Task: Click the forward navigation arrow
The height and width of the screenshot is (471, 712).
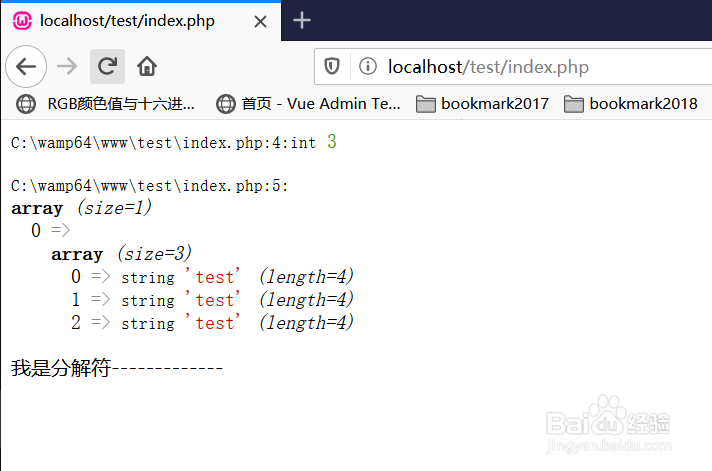Action: [x=67, y=67]
